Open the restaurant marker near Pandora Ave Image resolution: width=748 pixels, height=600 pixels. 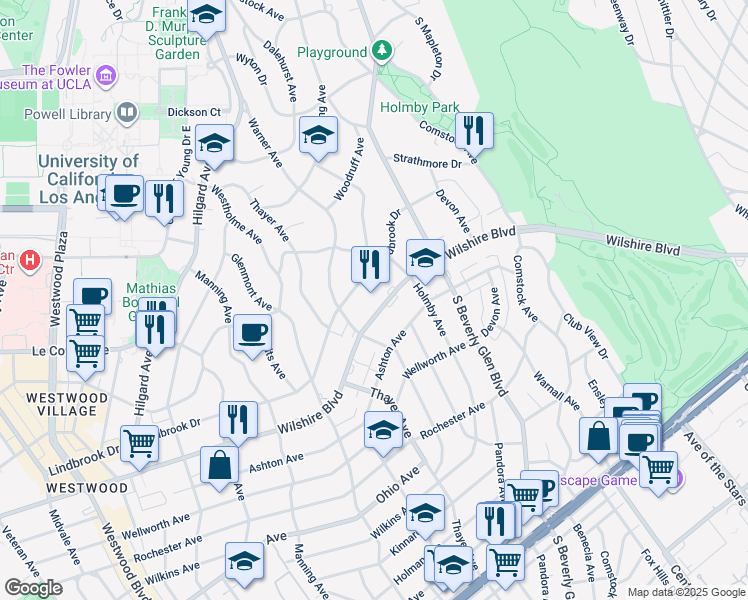(496, 521)
